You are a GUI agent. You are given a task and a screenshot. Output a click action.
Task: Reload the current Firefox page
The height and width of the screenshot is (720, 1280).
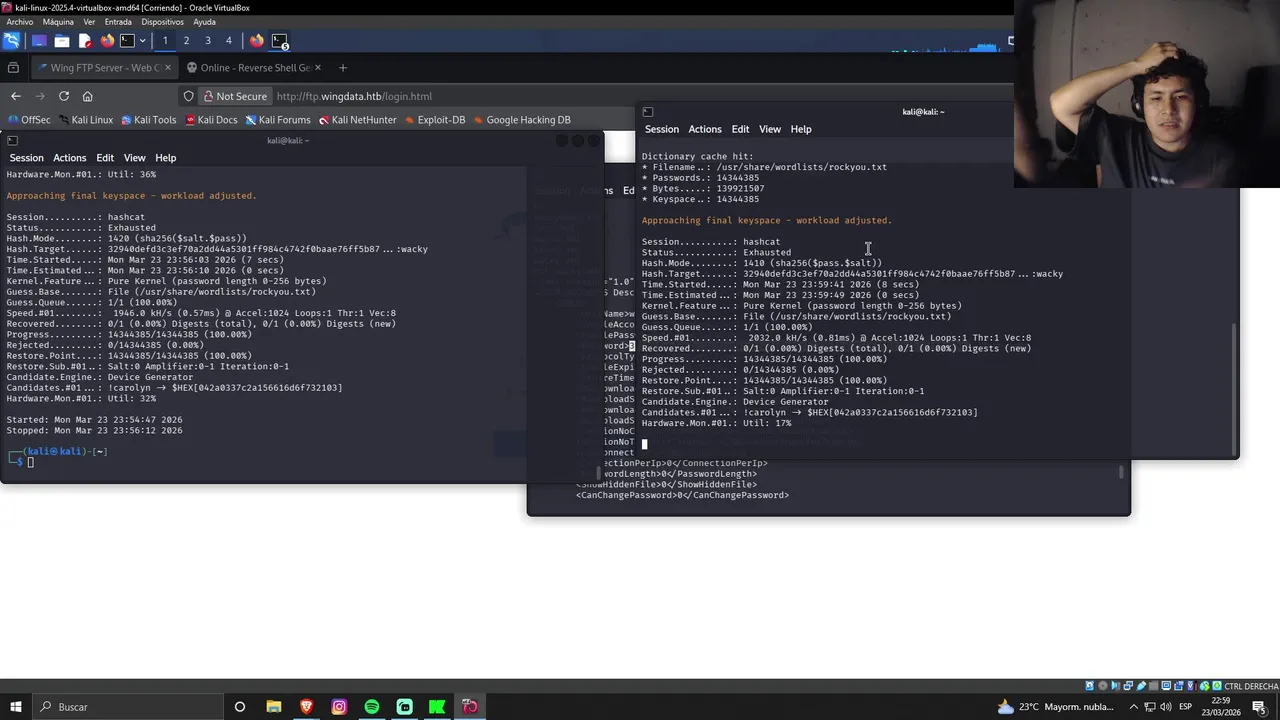click(x=63, y=96)
